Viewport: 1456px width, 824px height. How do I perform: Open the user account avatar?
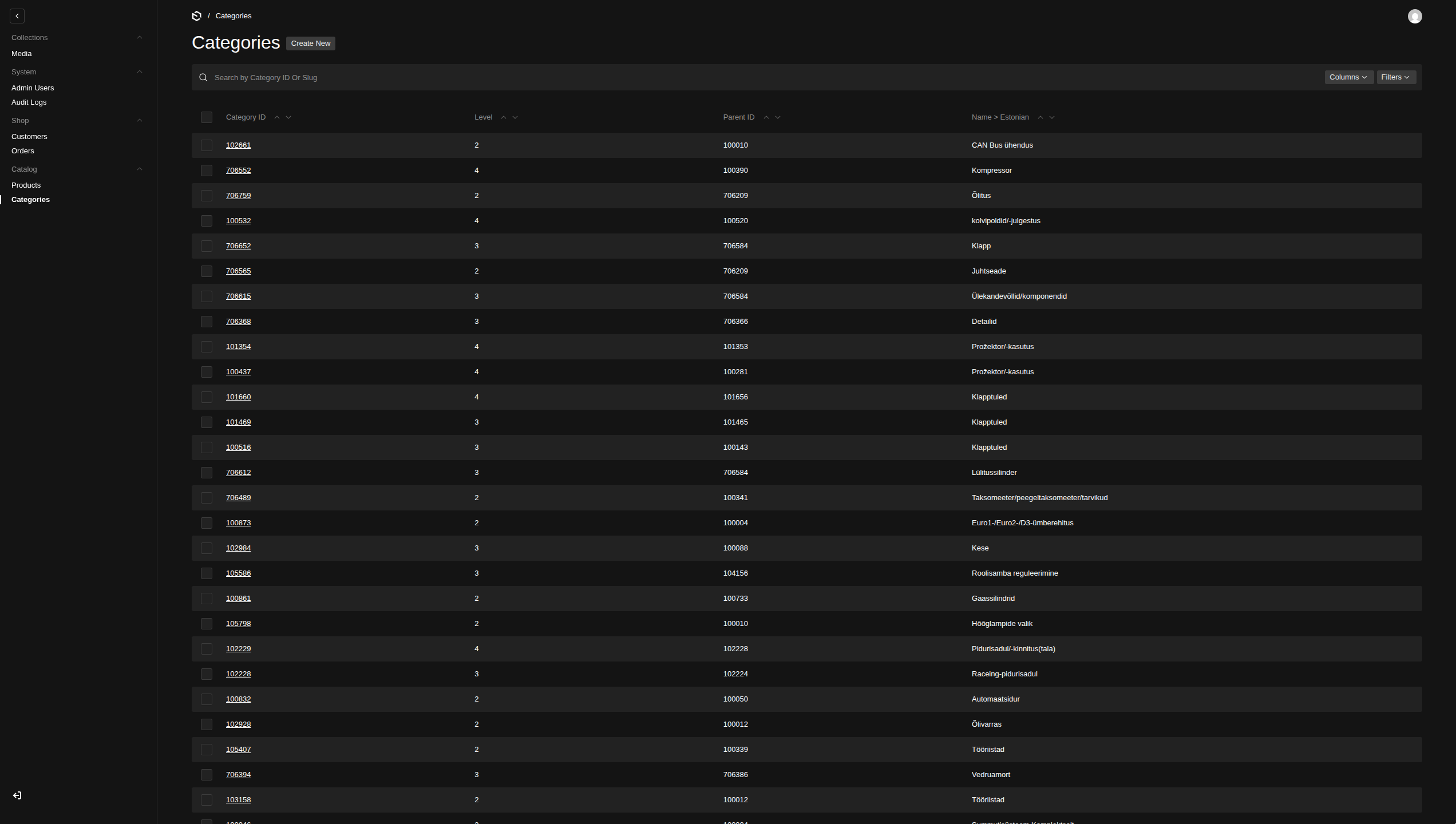click(1415, 16)
